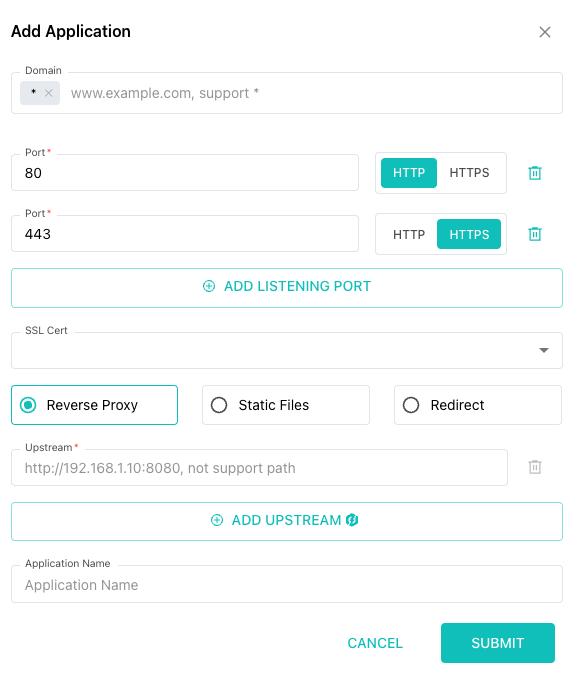Delete the port 80 listening entry
Screen dimensions: 574x674
tap(534, 173)
